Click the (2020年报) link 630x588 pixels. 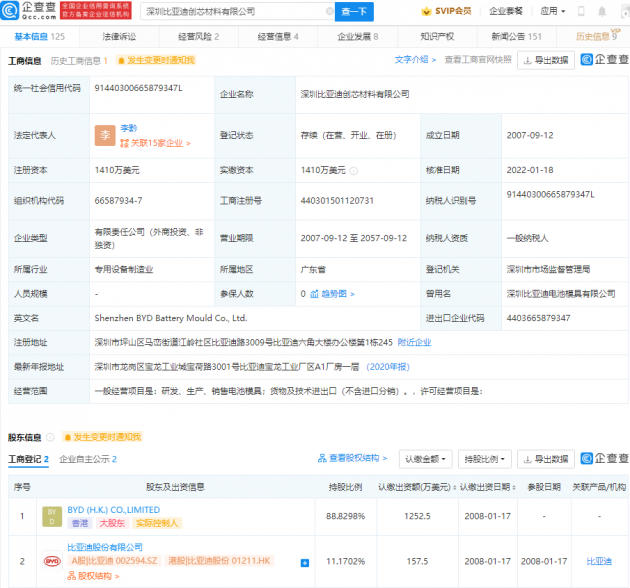388,367
